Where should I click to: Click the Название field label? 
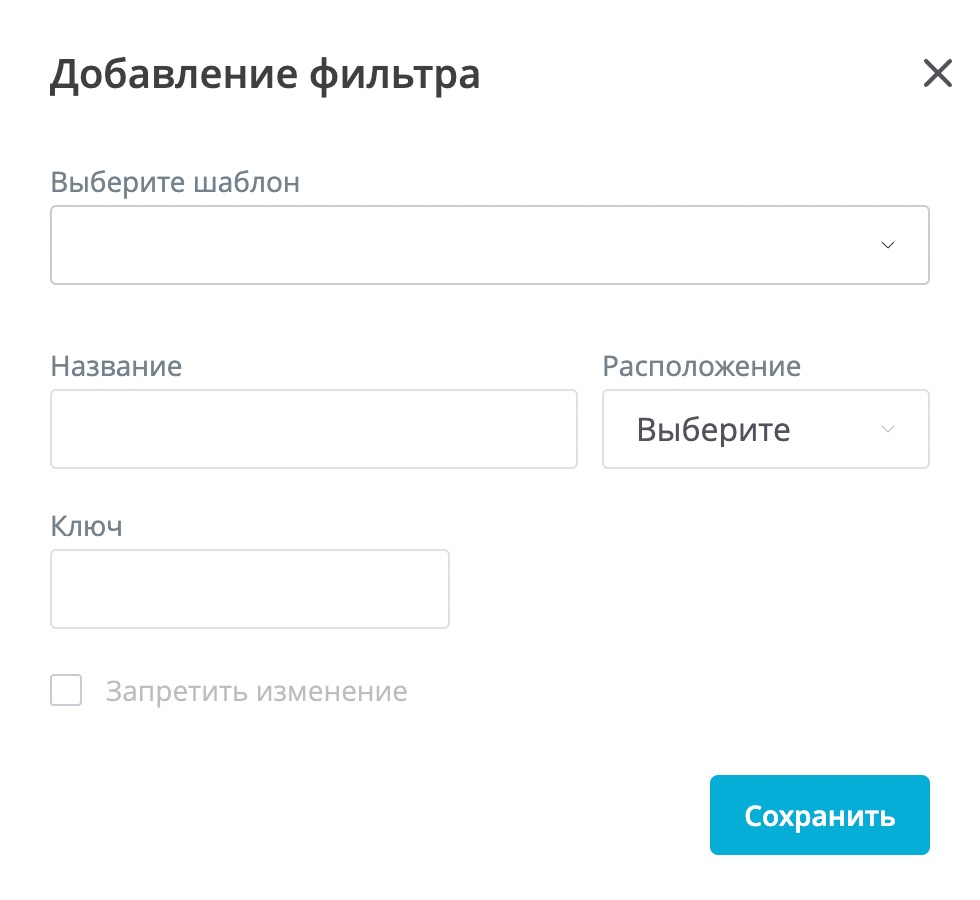[x=116, y=366]
